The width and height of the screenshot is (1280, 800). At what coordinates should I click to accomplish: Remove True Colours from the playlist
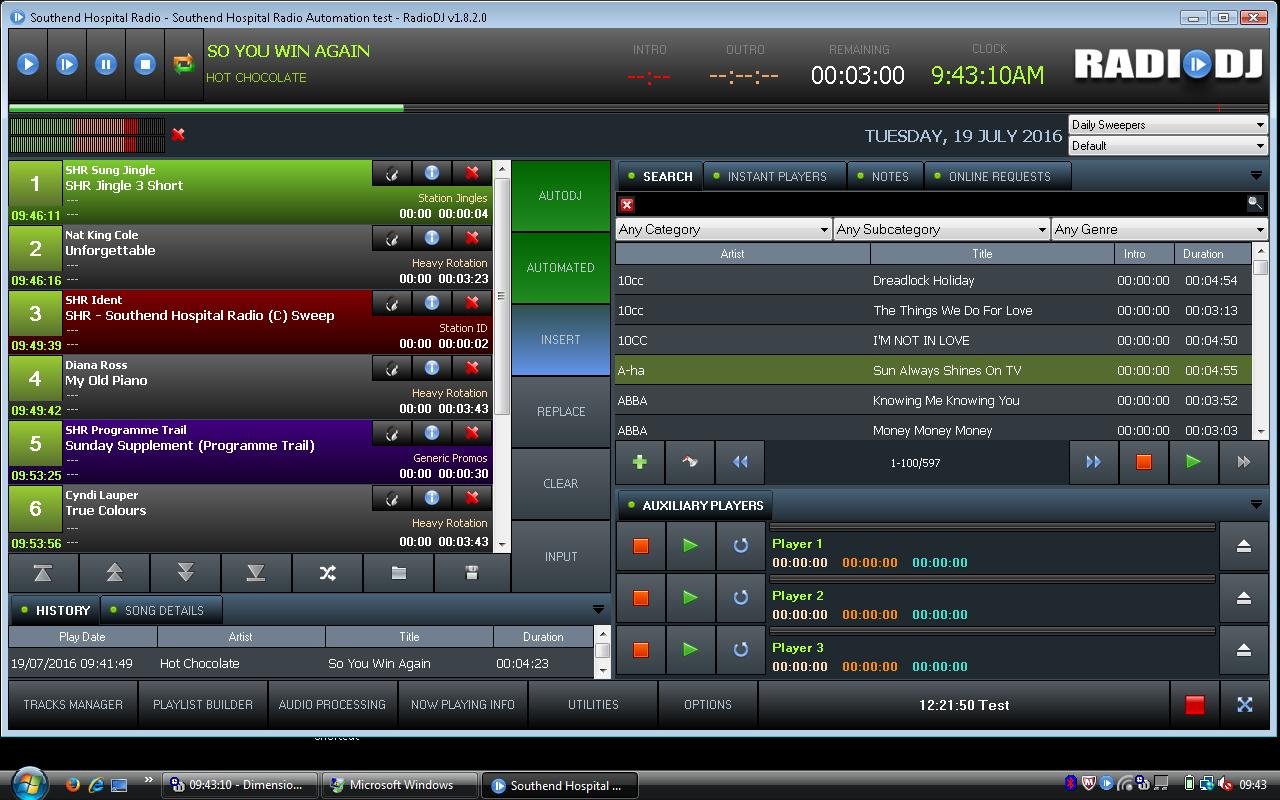point(472,498)
